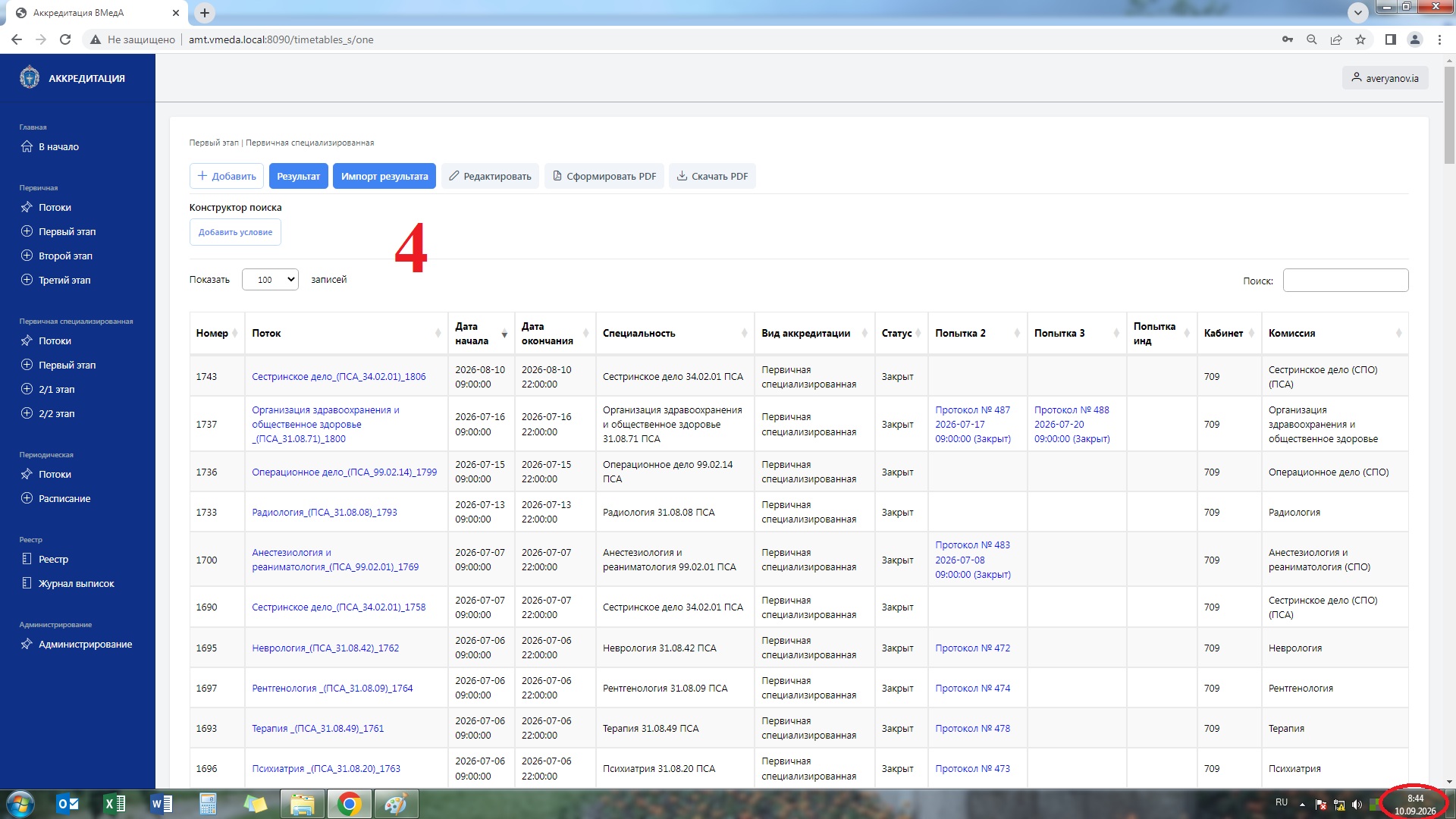Open the Word icon in the taskbar

(x=162, y=804)
